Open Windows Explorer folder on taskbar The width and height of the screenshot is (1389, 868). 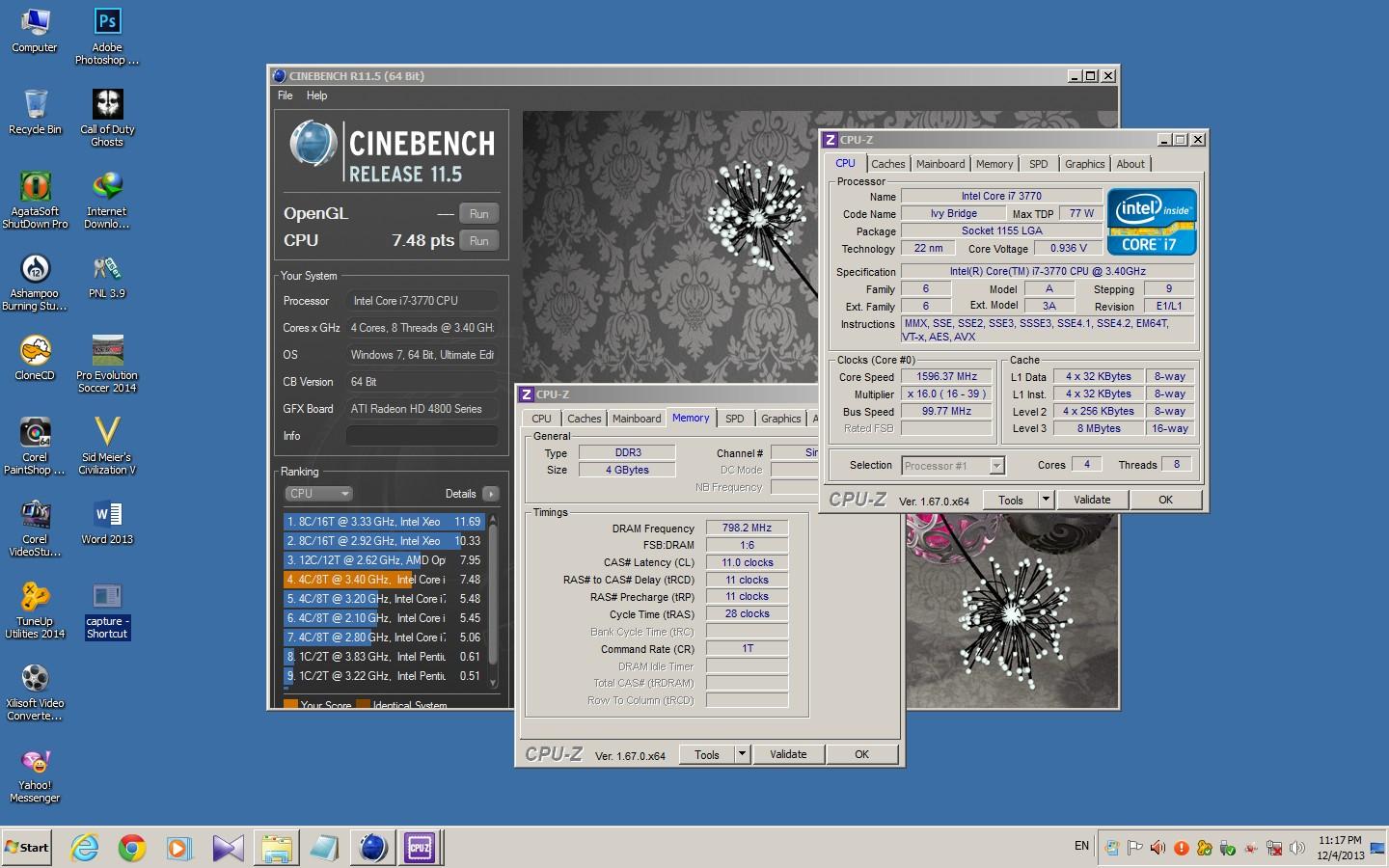coord(276,848)
